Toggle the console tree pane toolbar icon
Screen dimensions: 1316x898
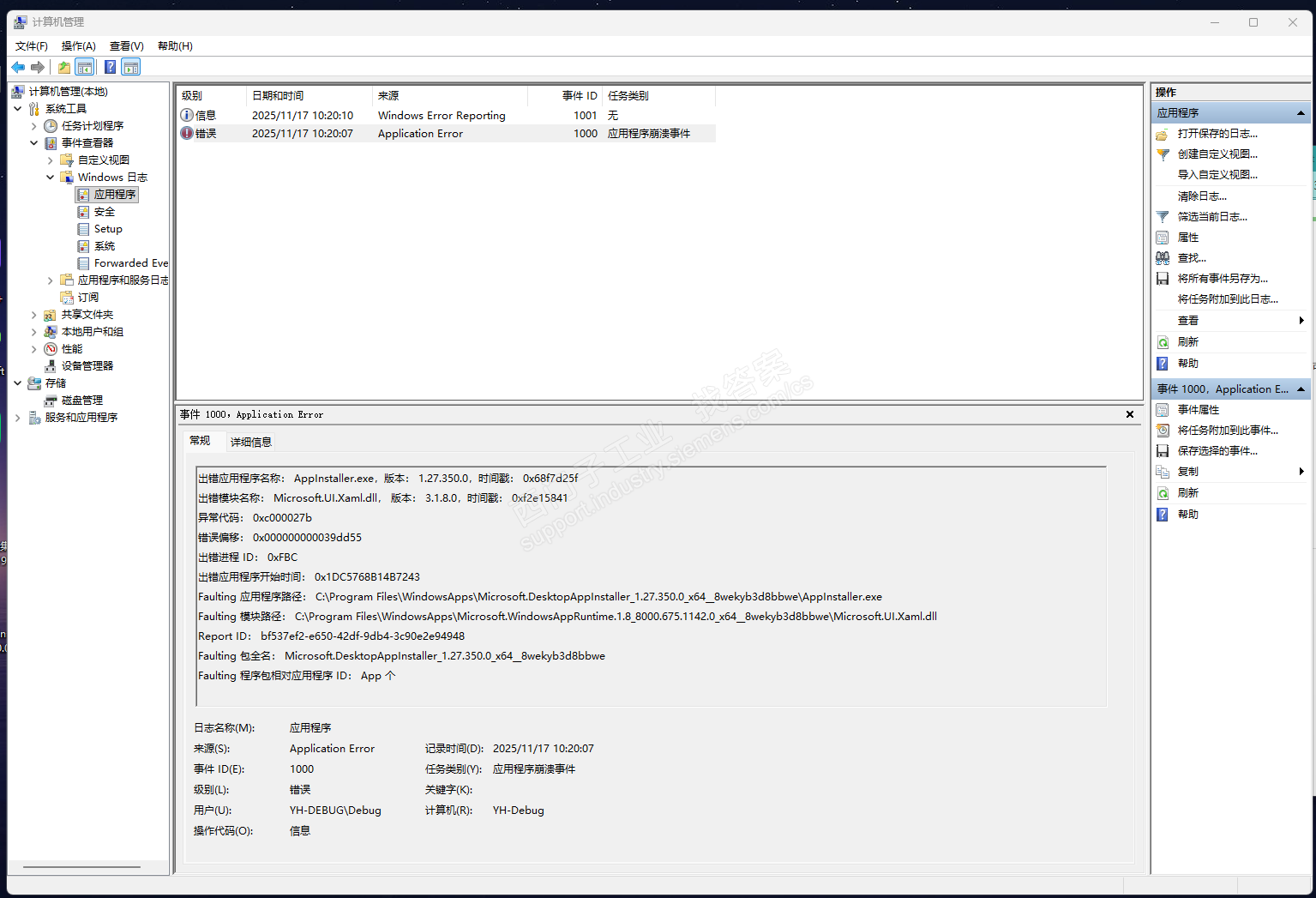point(85,67)
